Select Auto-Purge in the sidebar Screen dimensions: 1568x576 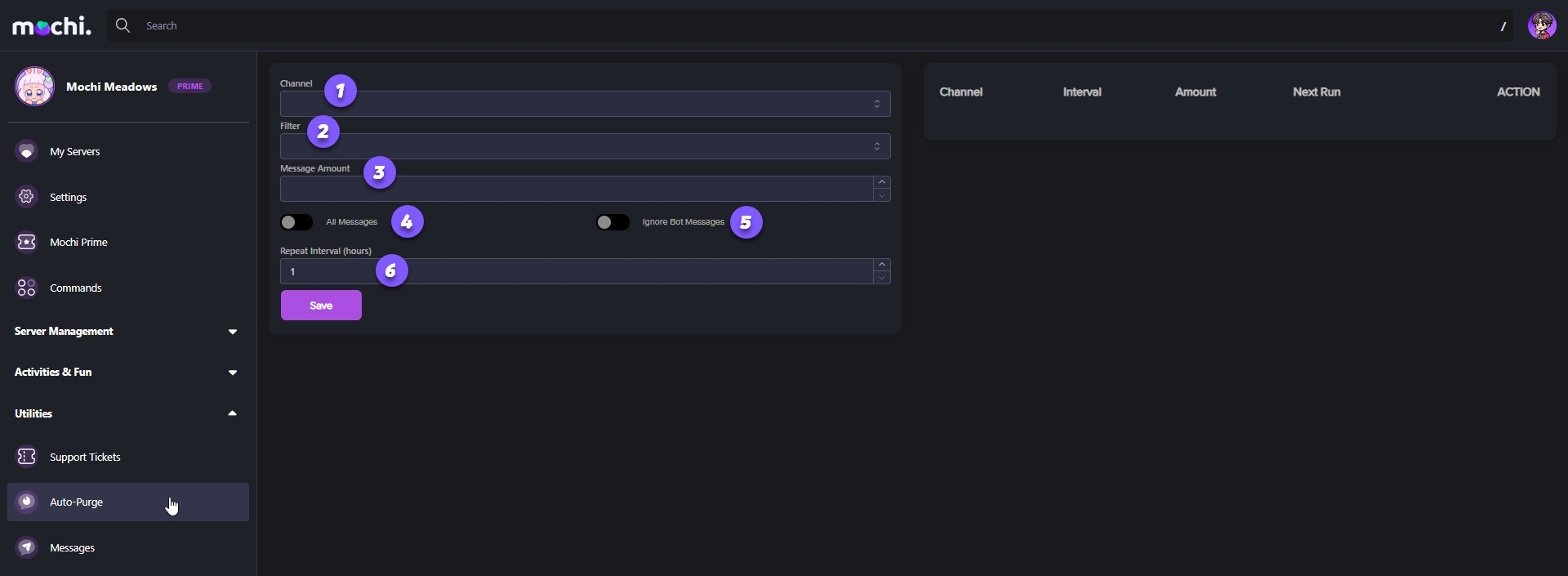pyautogui.click(x=128, y=502)
